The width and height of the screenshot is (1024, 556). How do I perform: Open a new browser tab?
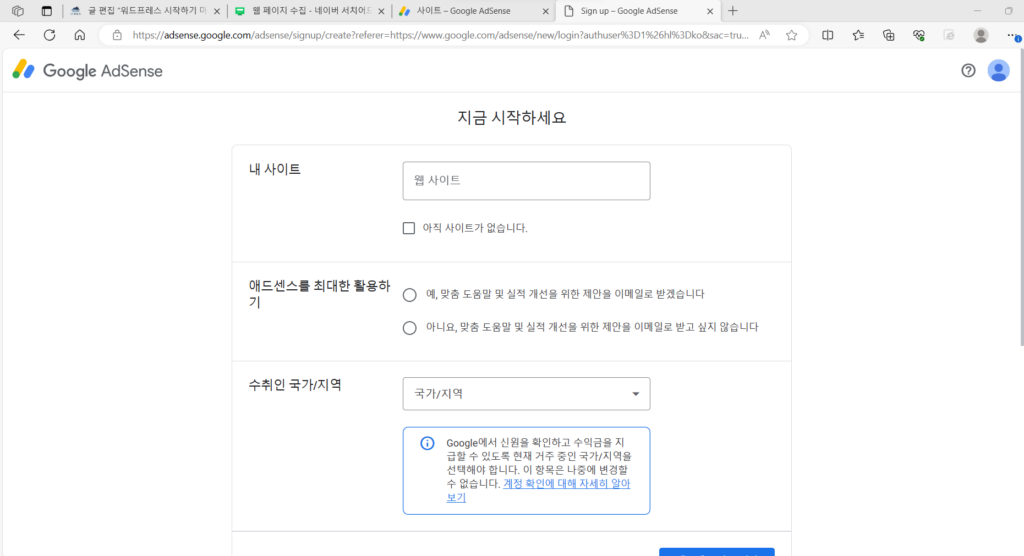733,11
